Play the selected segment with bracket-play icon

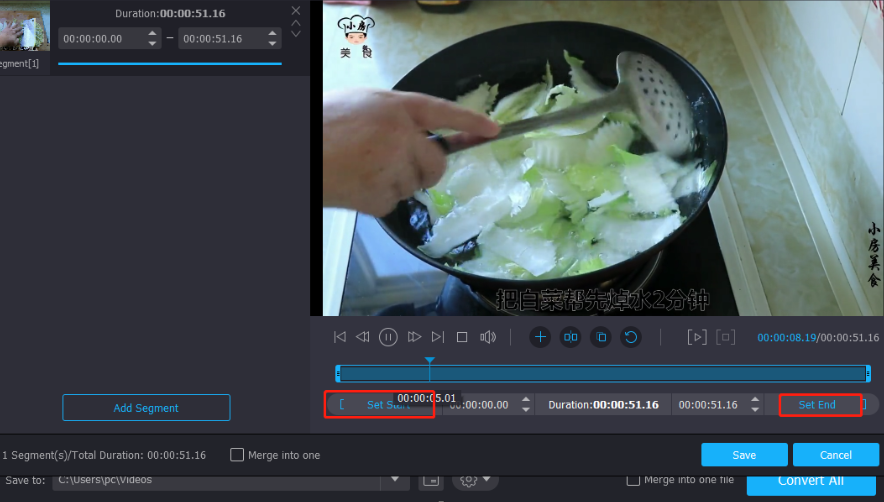tap(697, 337)
